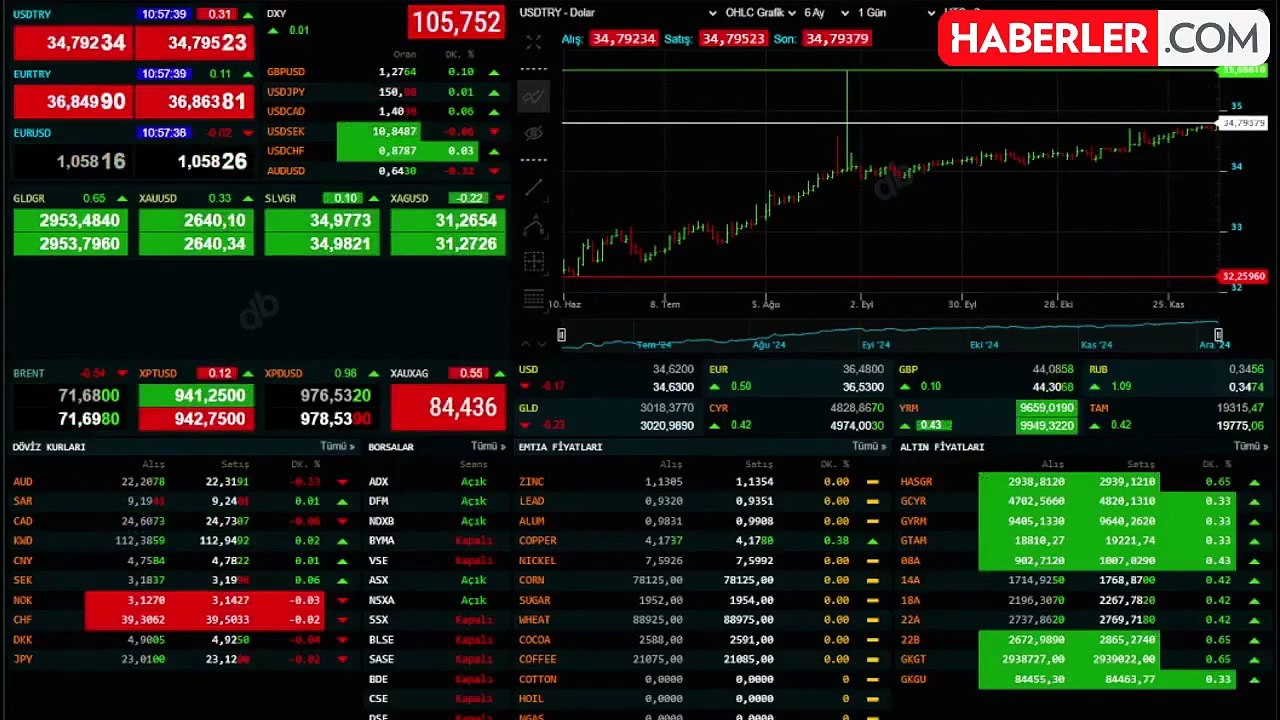Open Tümü link in Borsalar panel
Screen dimensions: 1280x720
click(488, 447)
